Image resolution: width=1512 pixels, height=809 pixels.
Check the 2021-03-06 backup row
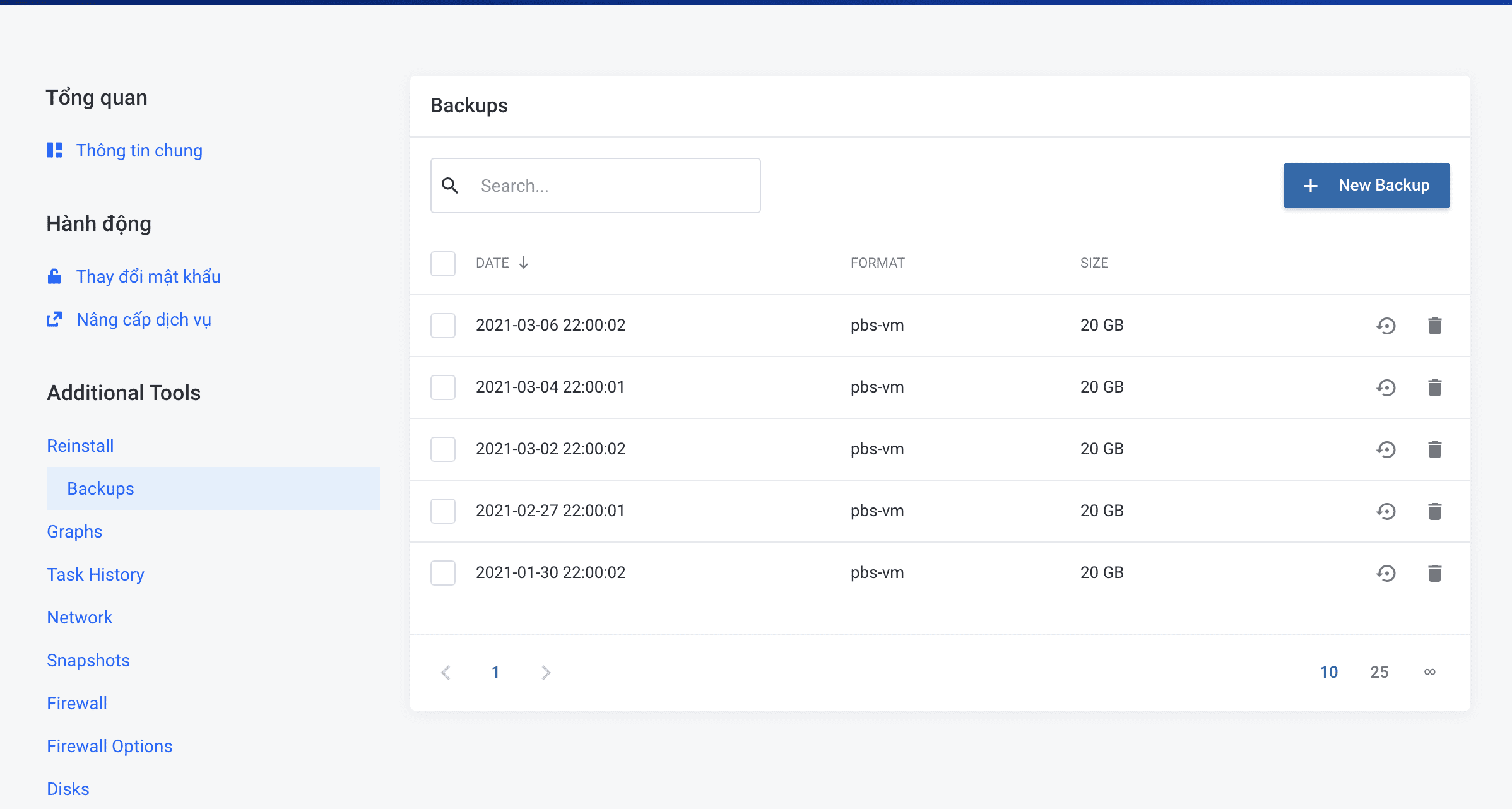(x=443, y=326)
